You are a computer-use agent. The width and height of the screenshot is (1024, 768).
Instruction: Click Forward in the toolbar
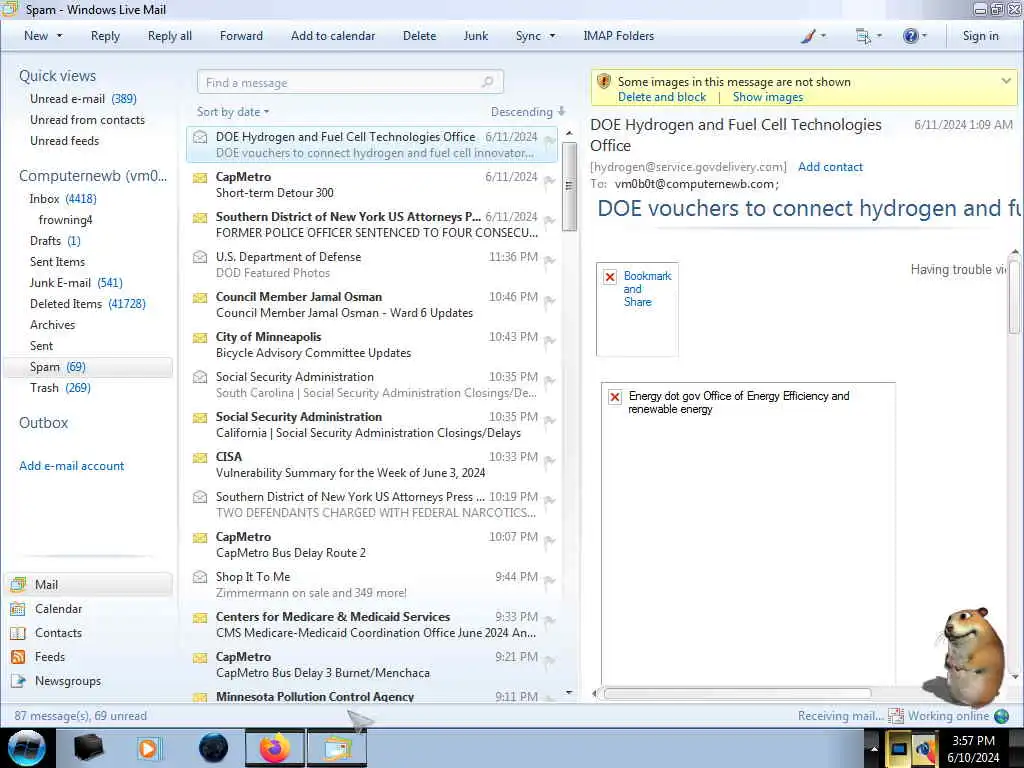tap(241, 36)
